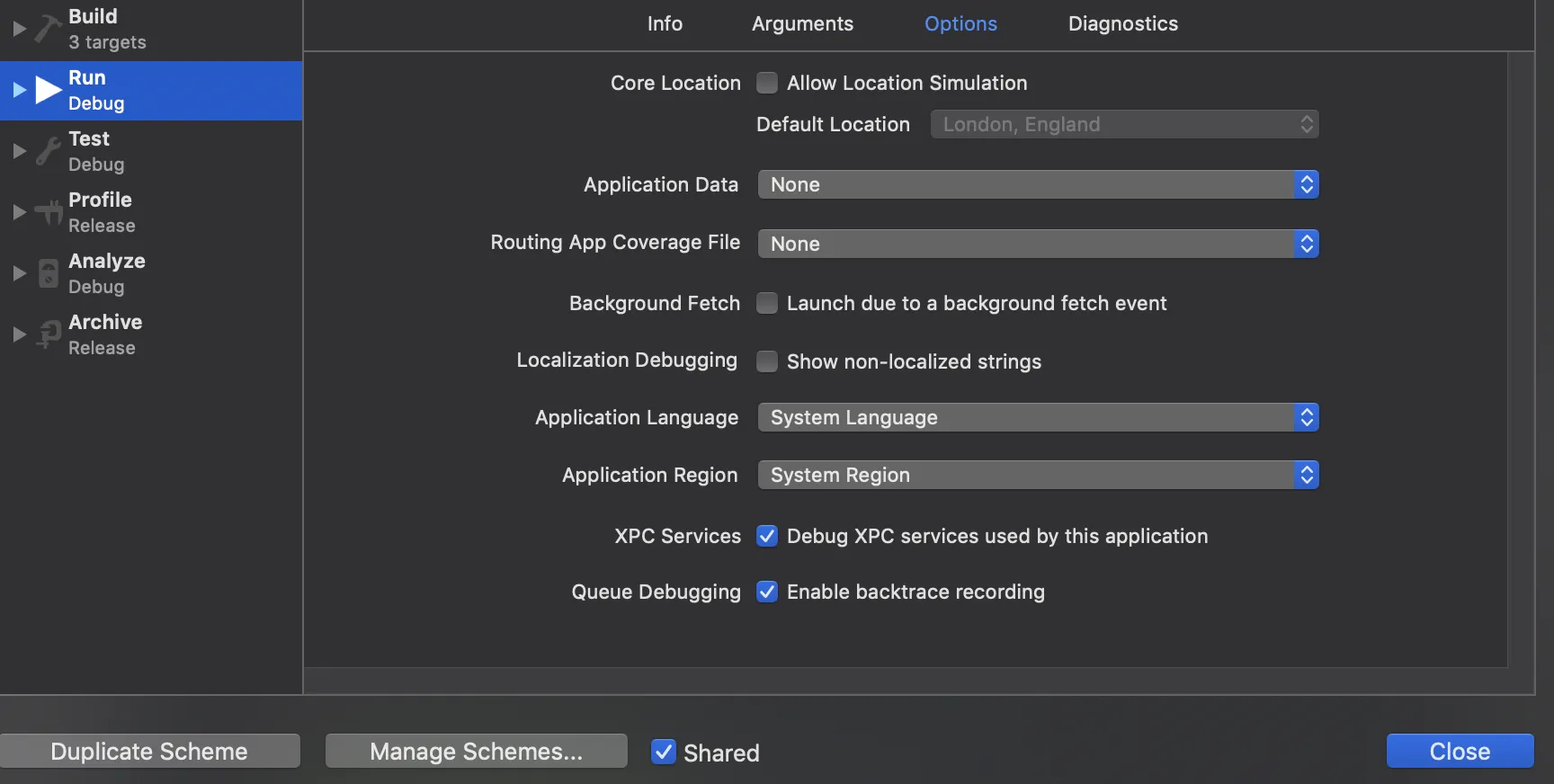1554x784 pixels.
Task: Click the Profile instrument icon
Action: [x=48, y=212]
